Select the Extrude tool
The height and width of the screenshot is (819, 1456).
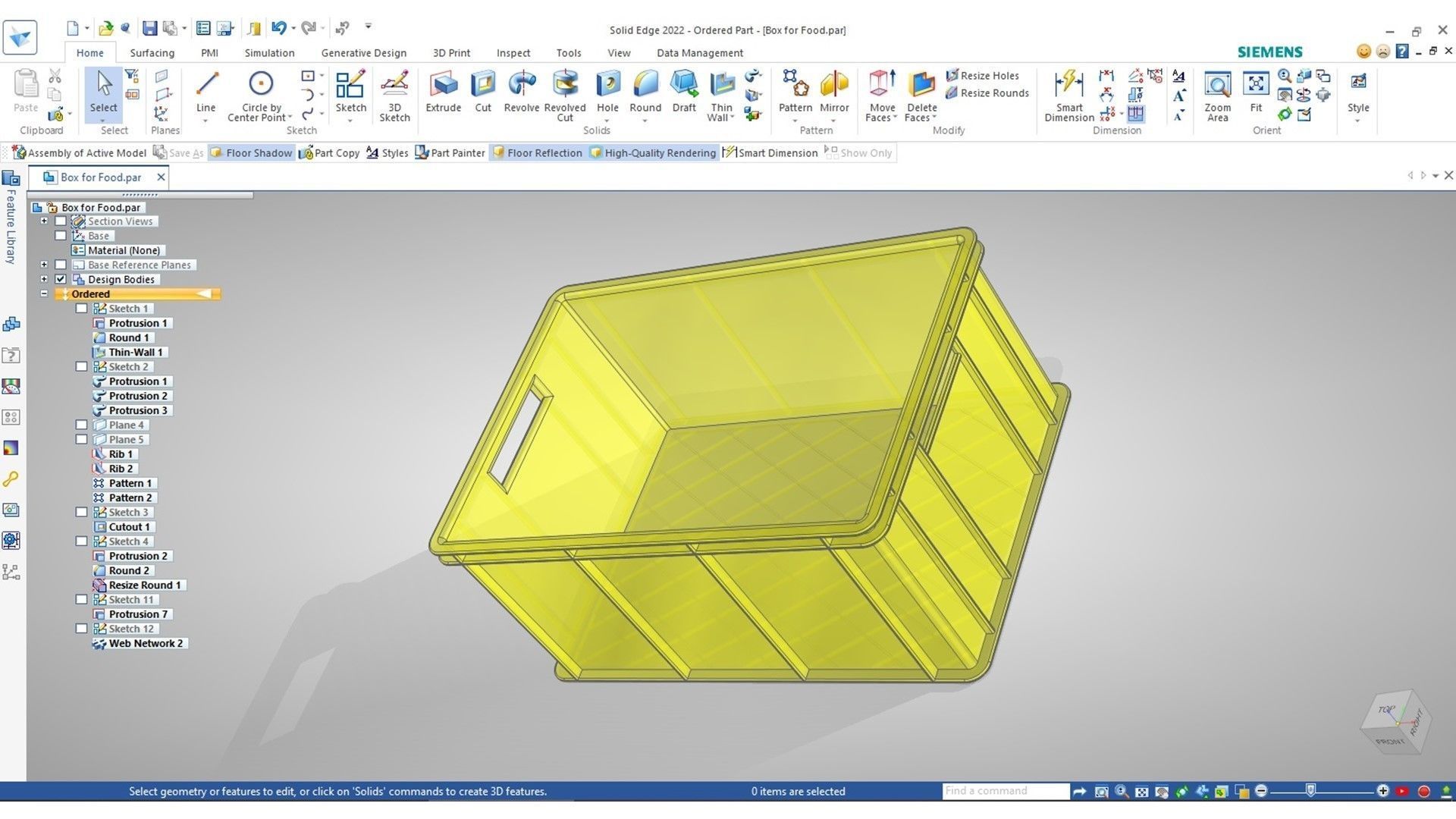tap(444, 92)
